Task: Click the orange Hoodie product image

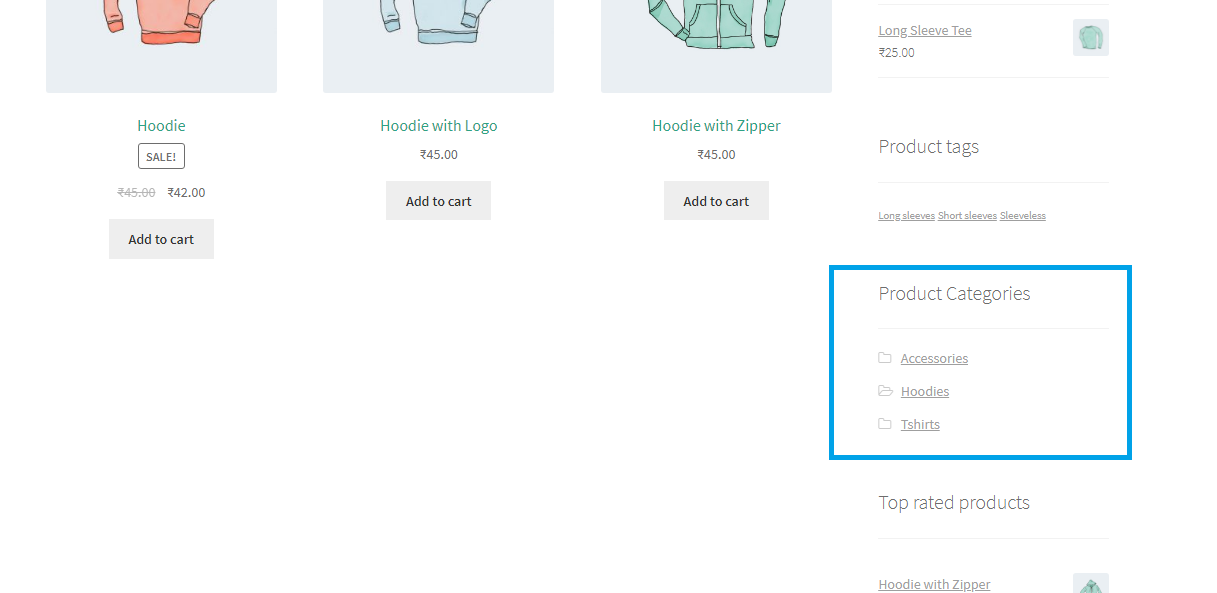Action: tap(161, 46)
